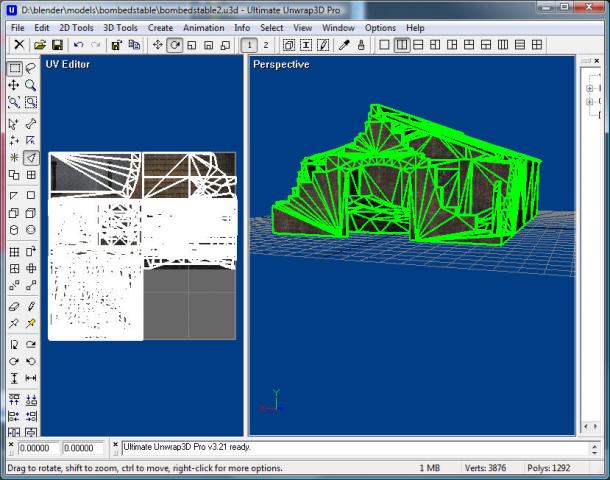Choose the lasso selection tool
Screen dimensions: 610x480
coord(31,68)
